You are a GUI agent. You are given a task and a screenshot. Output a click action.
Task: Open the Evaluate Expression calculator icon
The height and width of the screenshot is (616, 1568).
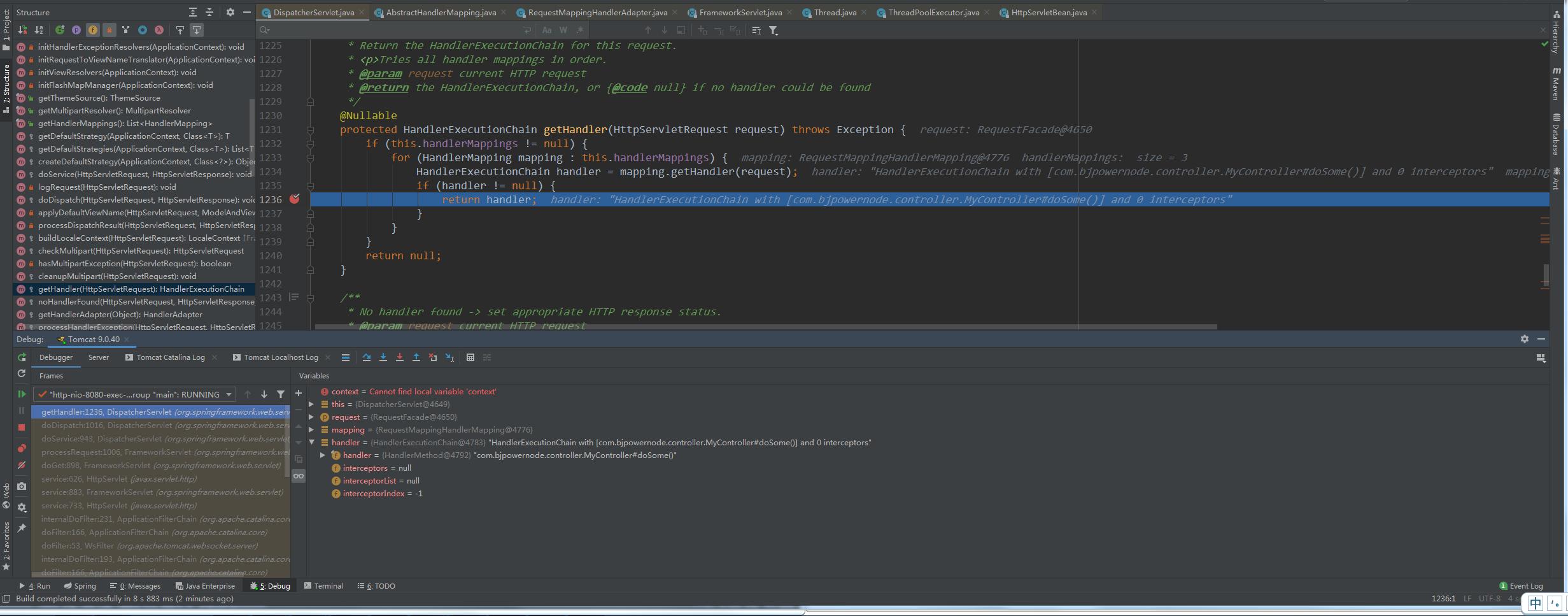pos(470,357)
